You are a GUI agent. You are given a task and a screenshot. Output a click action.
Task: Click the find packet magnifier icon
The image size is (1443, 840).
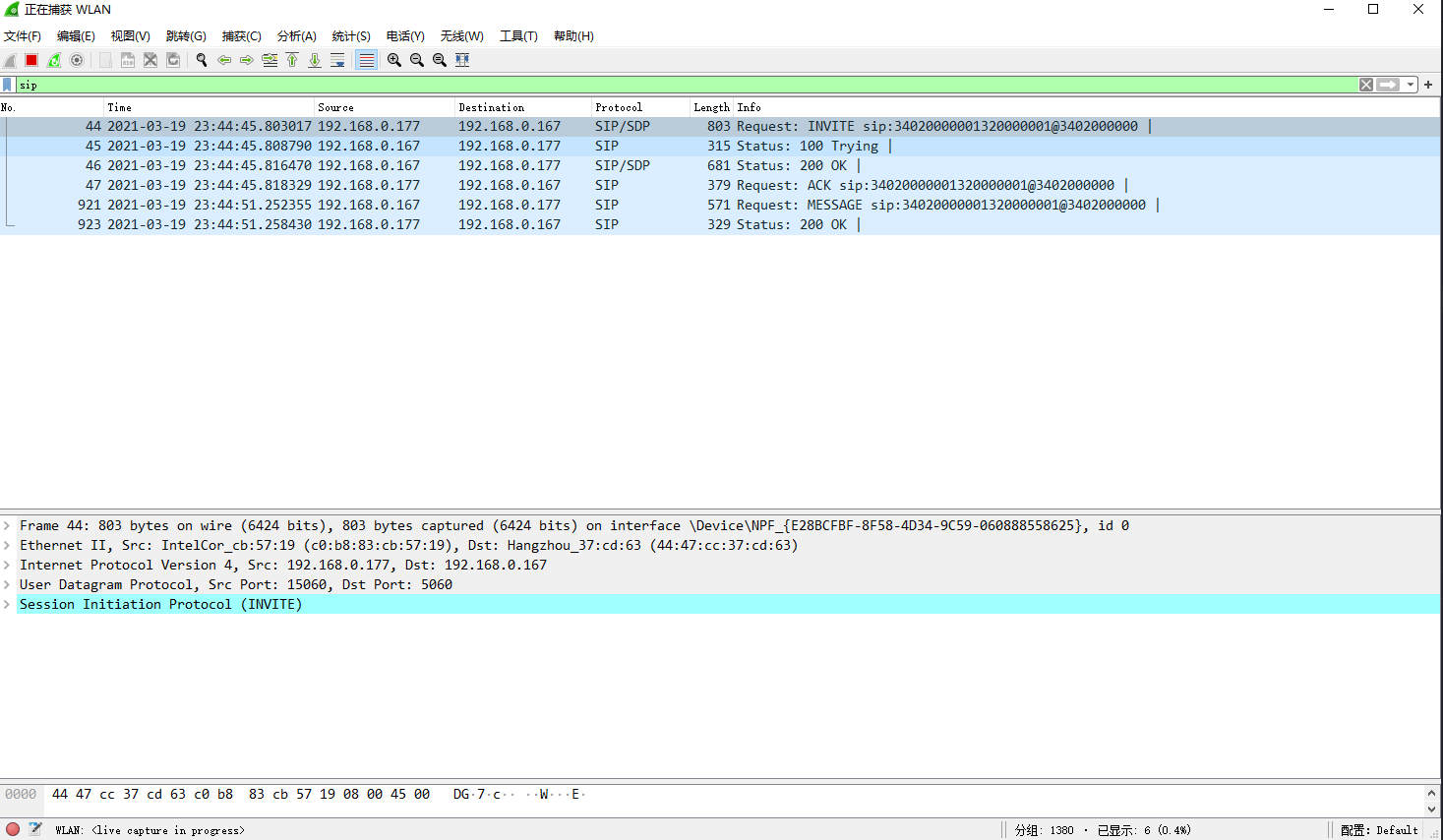coord(202,60)
